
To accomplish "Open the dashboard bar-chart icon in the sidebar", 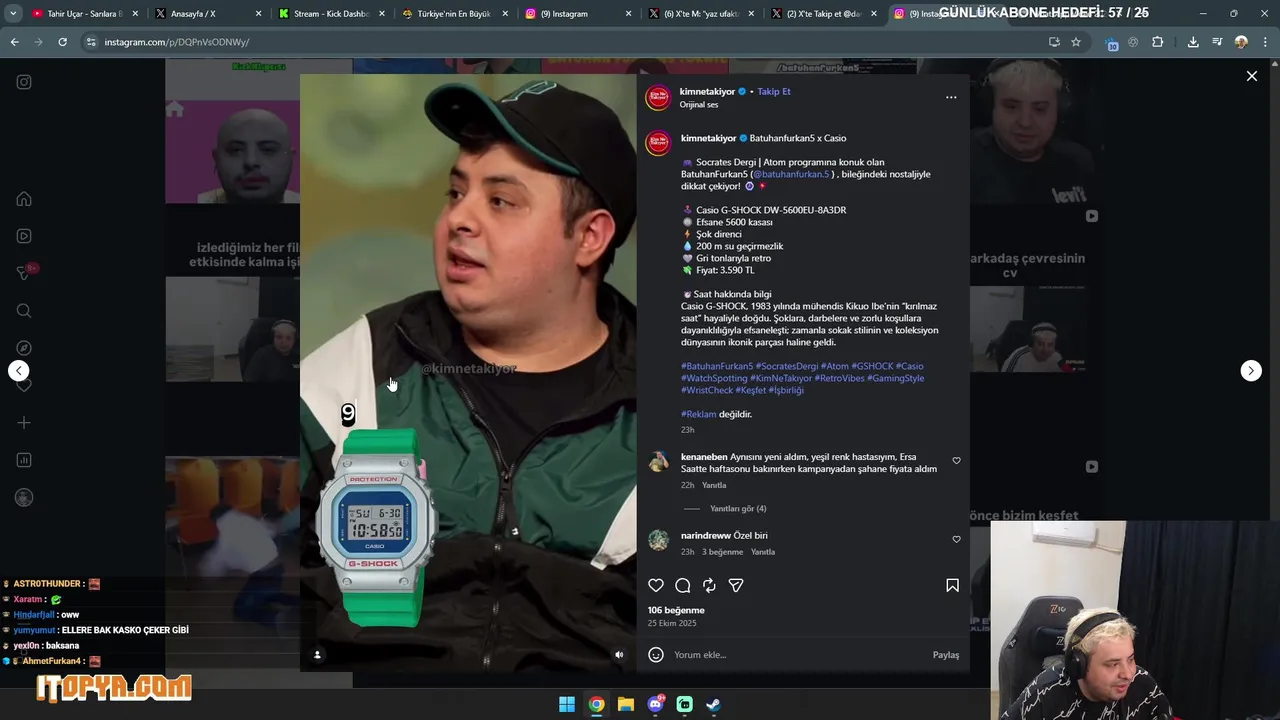I will pyautogui.click(x=24, y=460).
